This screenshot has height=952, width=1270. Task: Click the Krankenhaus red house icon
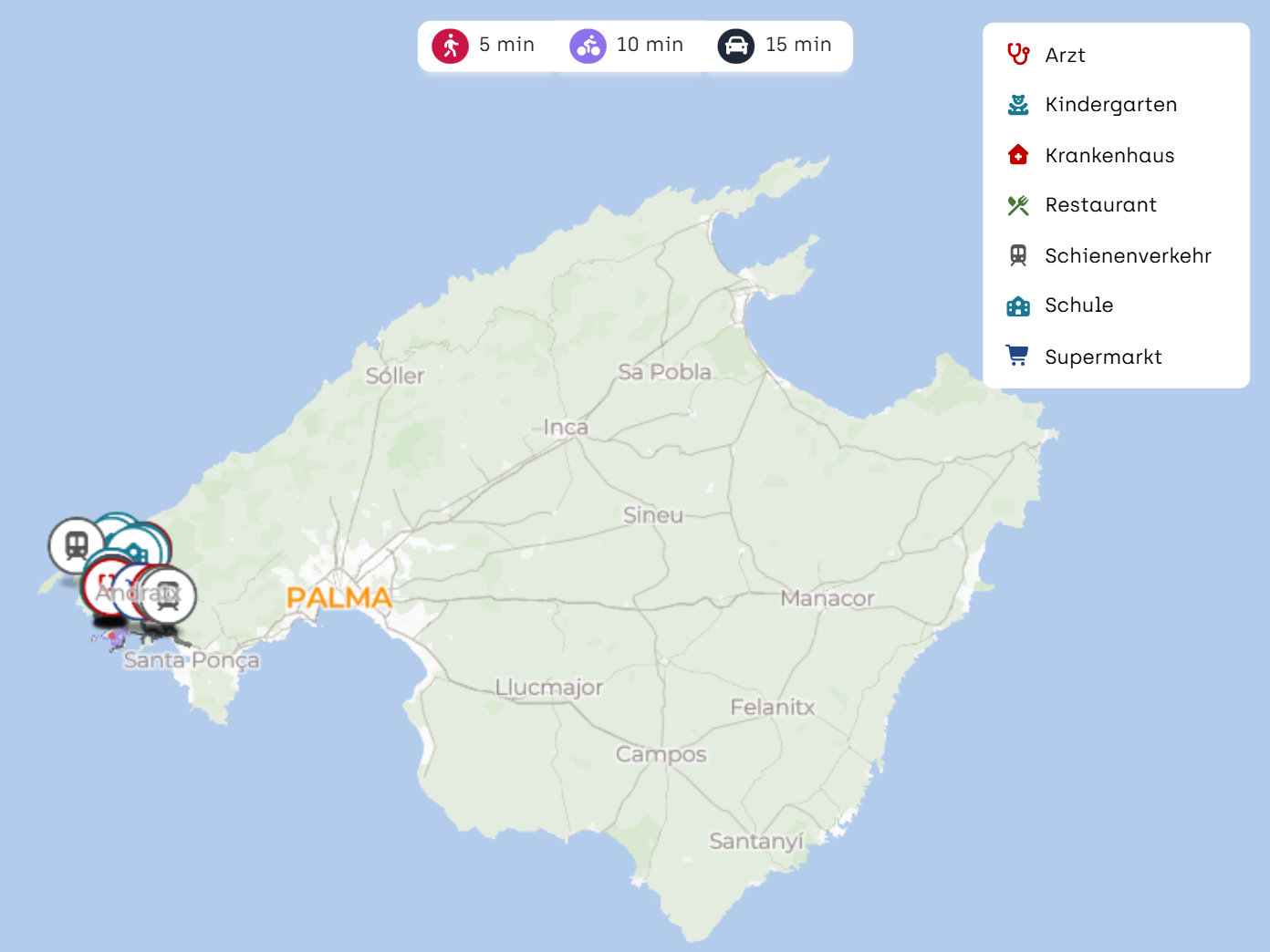[x=1018, y=155]
